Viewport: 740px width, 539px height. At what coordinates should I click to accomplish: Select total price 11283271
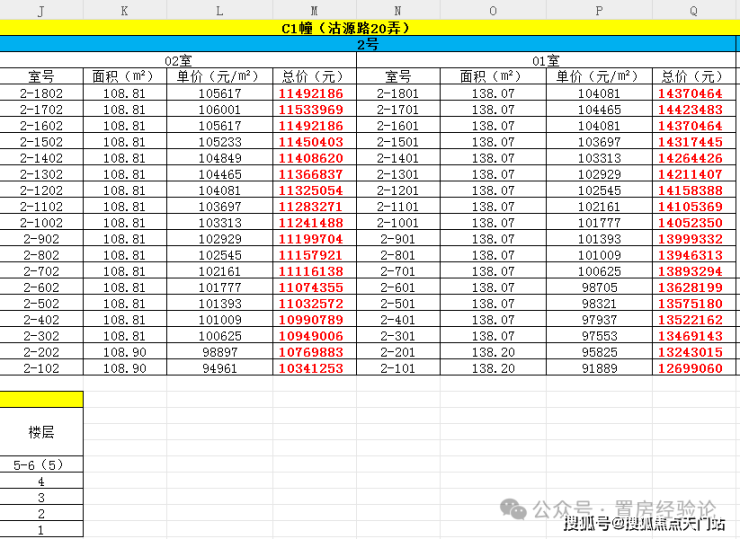(314, 206)
